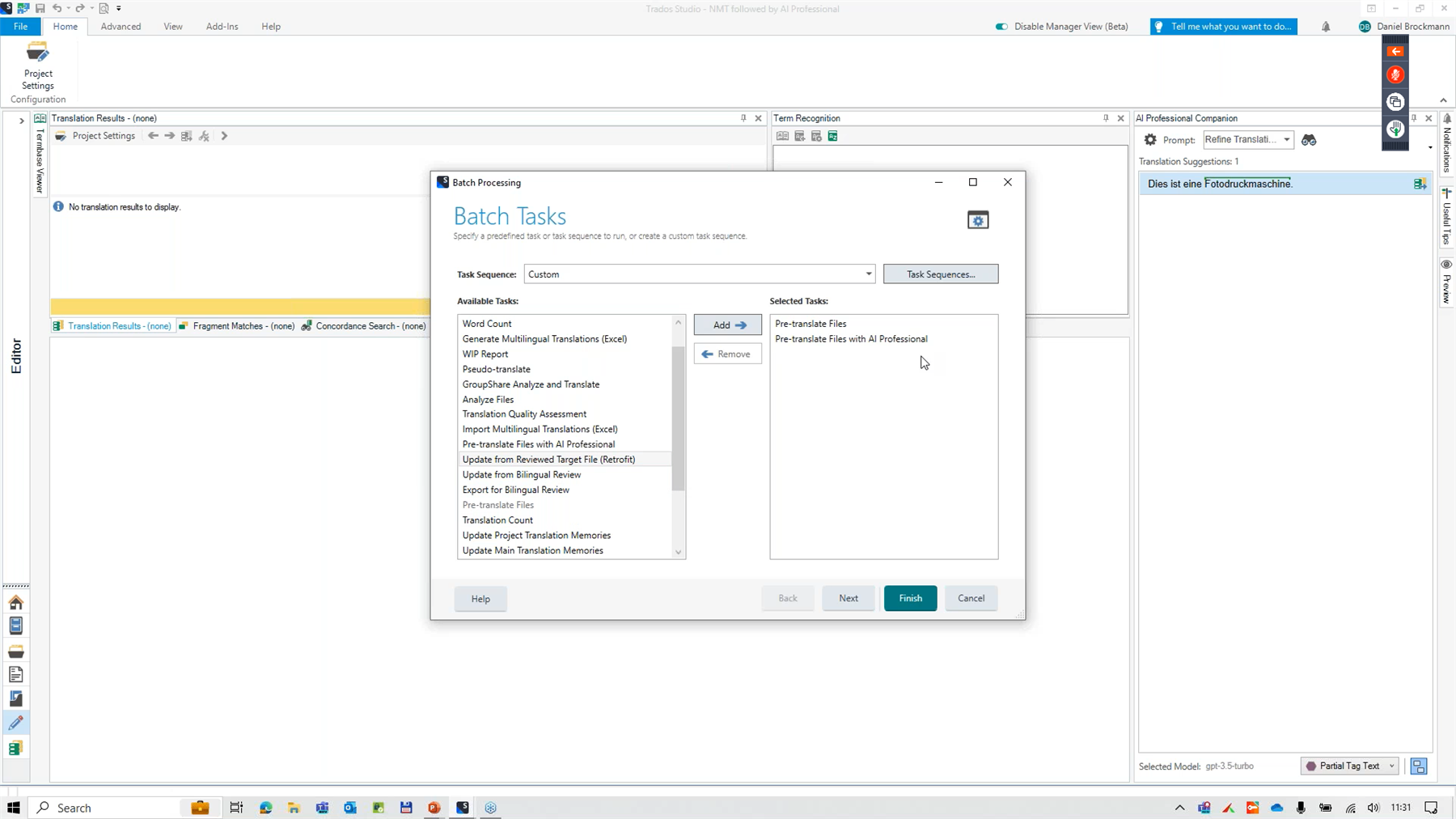Open the Prompt dropdown showing Refine Translati...
This screenshot has height=819, width=1456.
[x=1286, y=140]
